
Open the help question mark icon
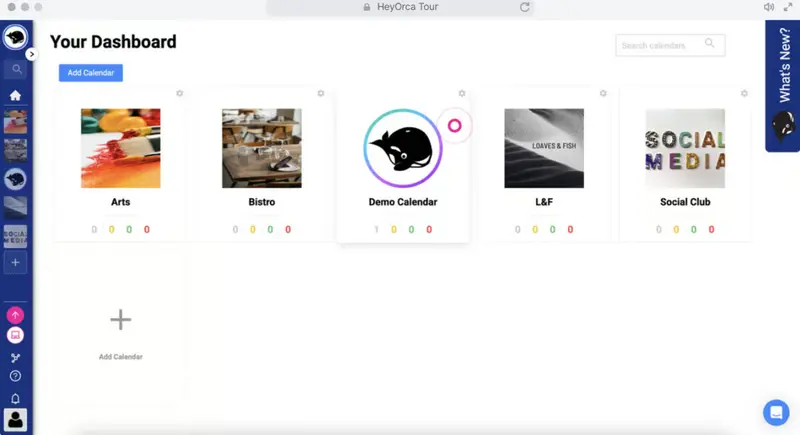pos(15,376)
